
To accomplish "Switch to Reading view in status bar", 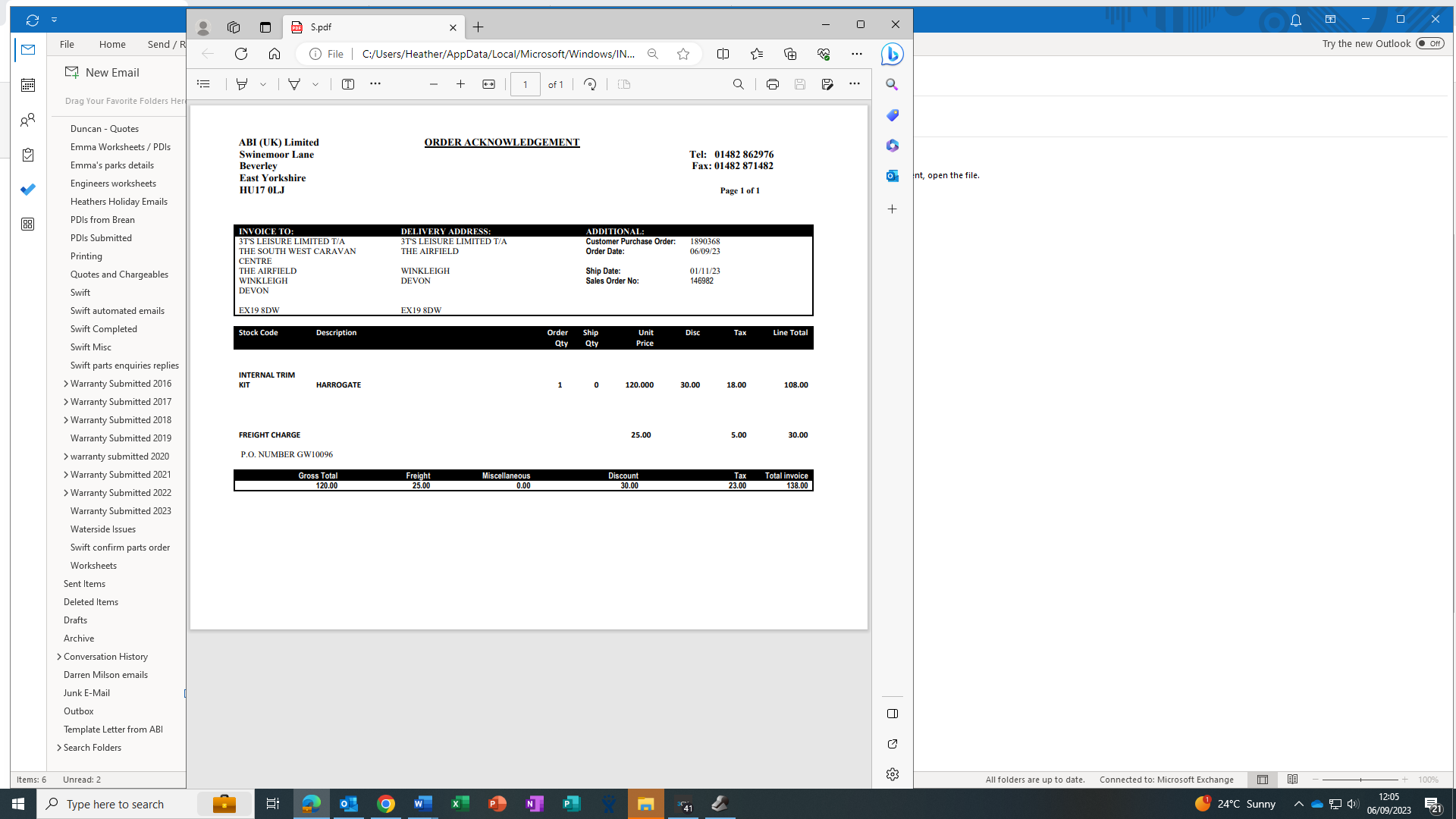I will coord(1292,780).
